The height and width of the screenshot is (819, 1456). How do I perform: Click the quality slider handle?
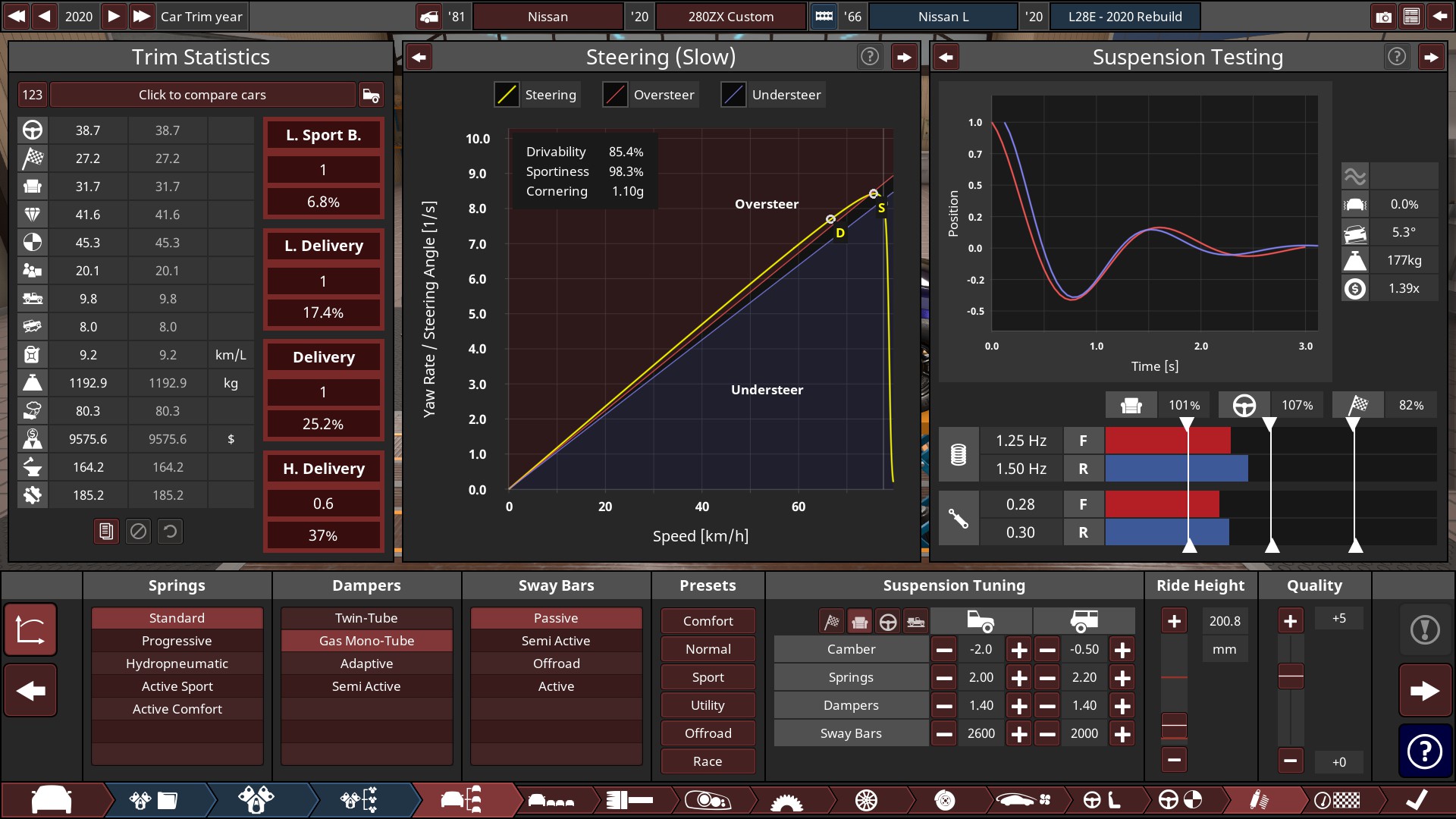[1291, 676]
